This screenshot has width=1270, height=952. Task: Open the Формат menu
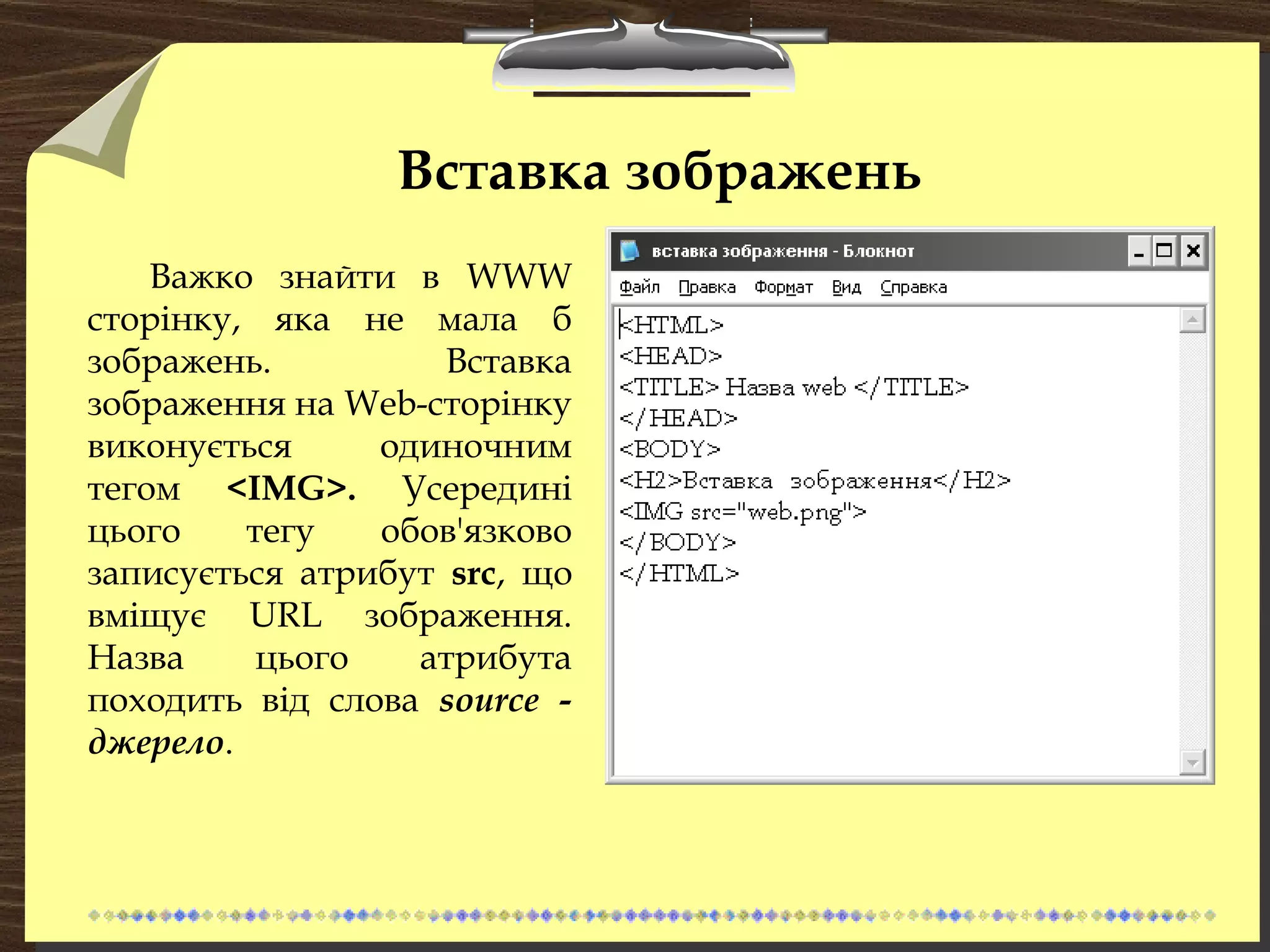pyautogui.click(x=783, y=288)
